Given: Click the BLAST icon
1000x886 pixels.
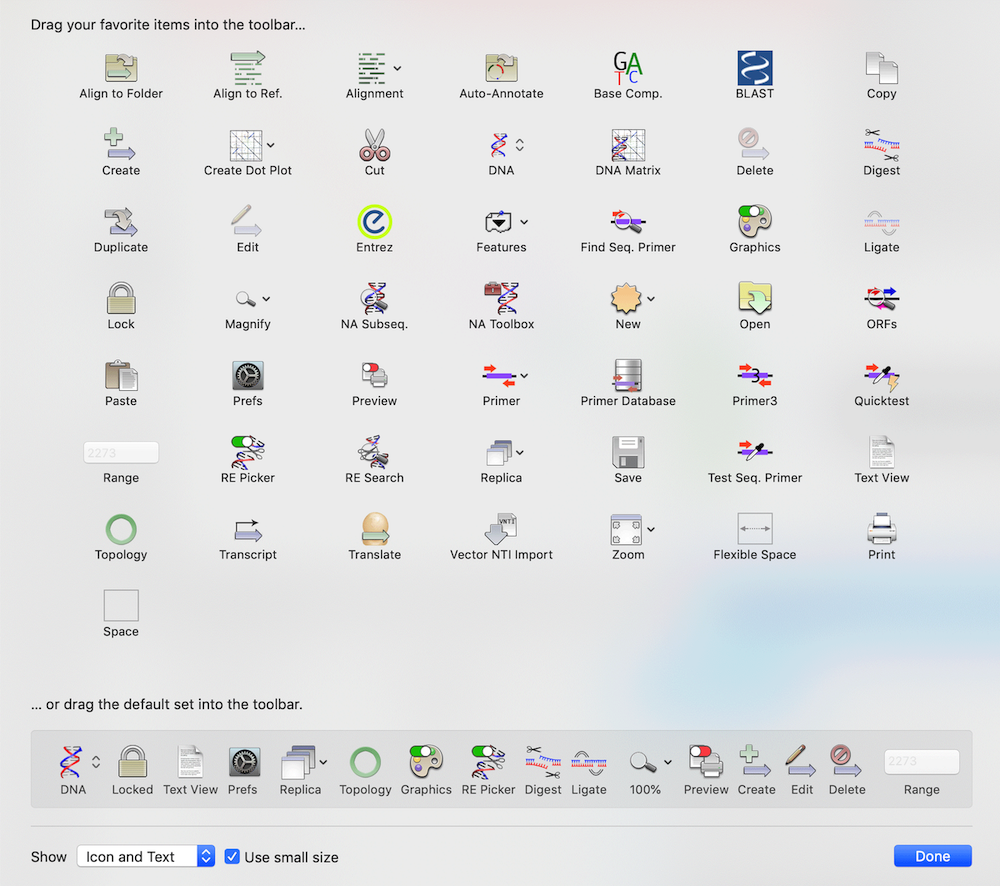Looking at the screenshot, I should [x=754, y=67].
